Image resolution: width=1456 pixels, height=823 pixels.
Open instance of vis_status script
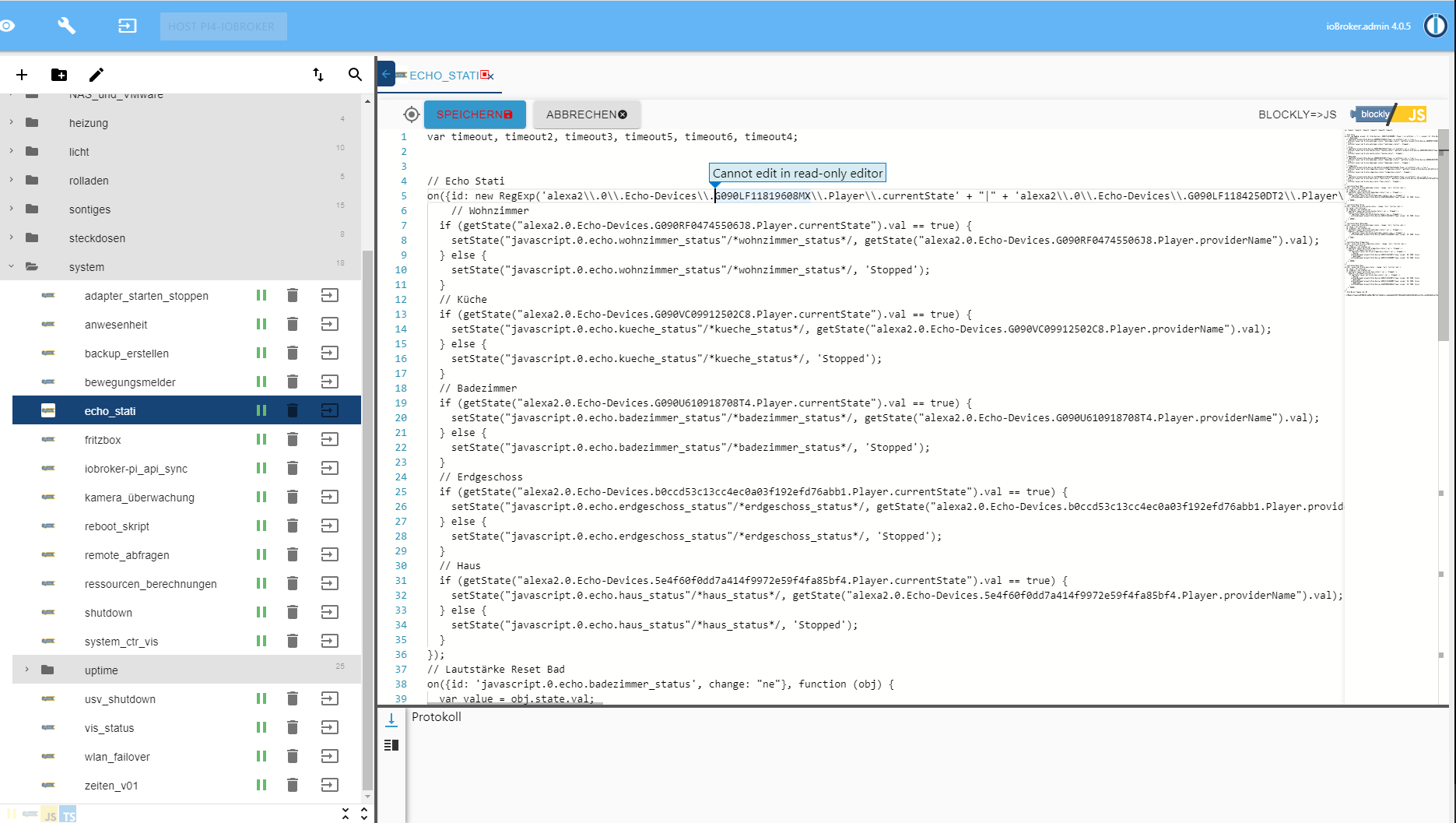pos(330,727)
